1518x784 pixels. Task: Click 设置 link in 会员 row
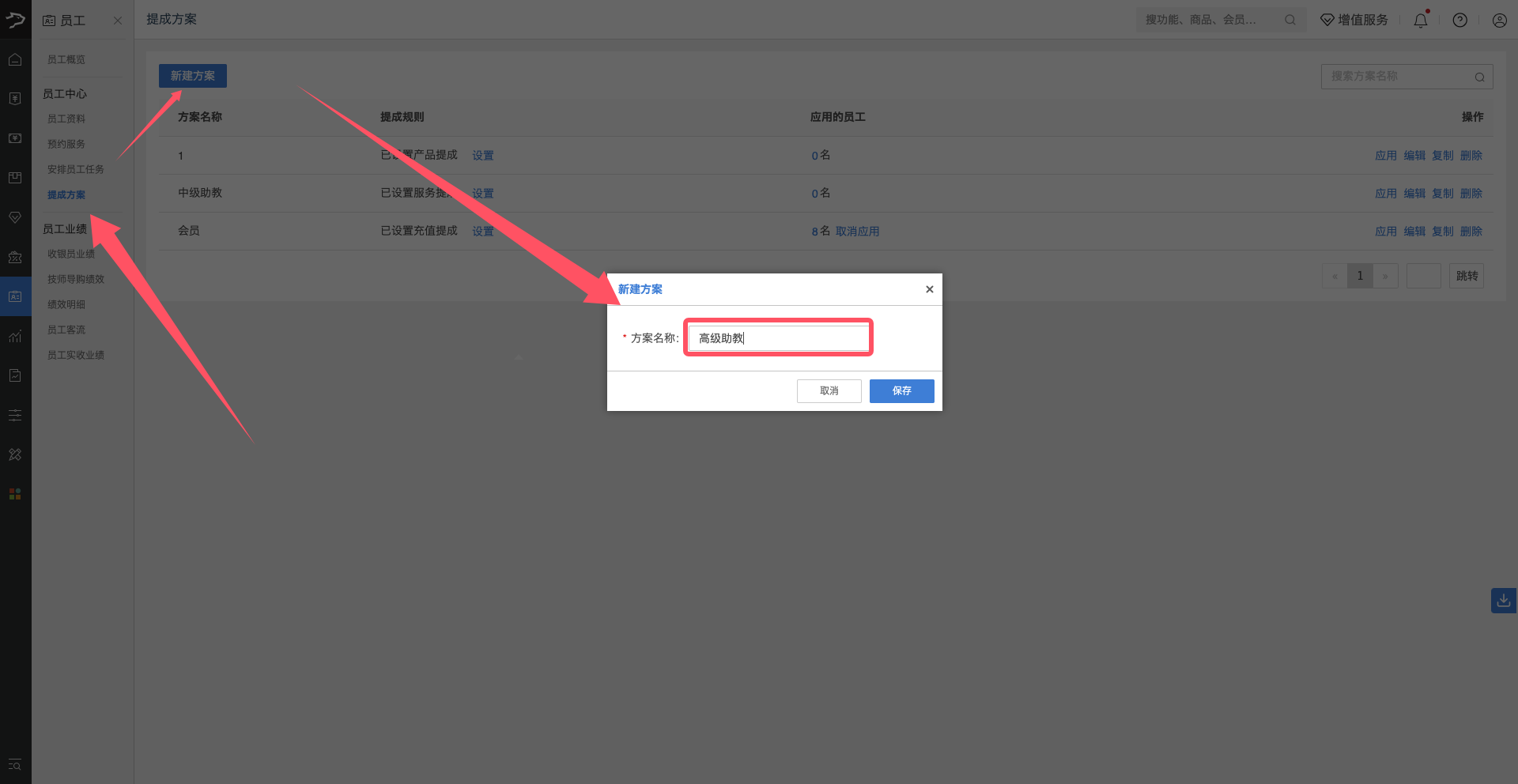click(483, 232)
